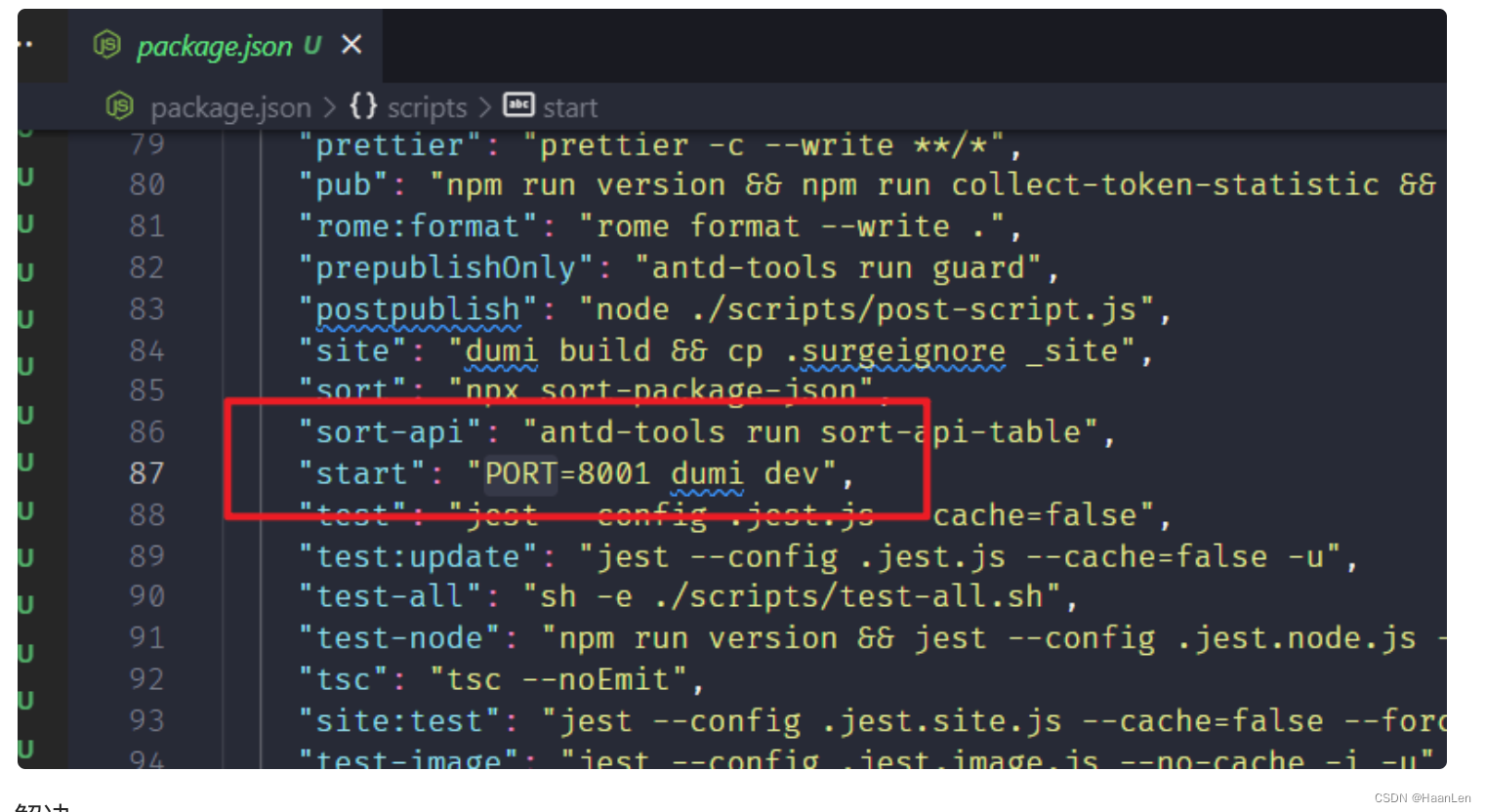Click the PORT word on line 87
The image size is (1486, 812).
click(x=520, y=473)
